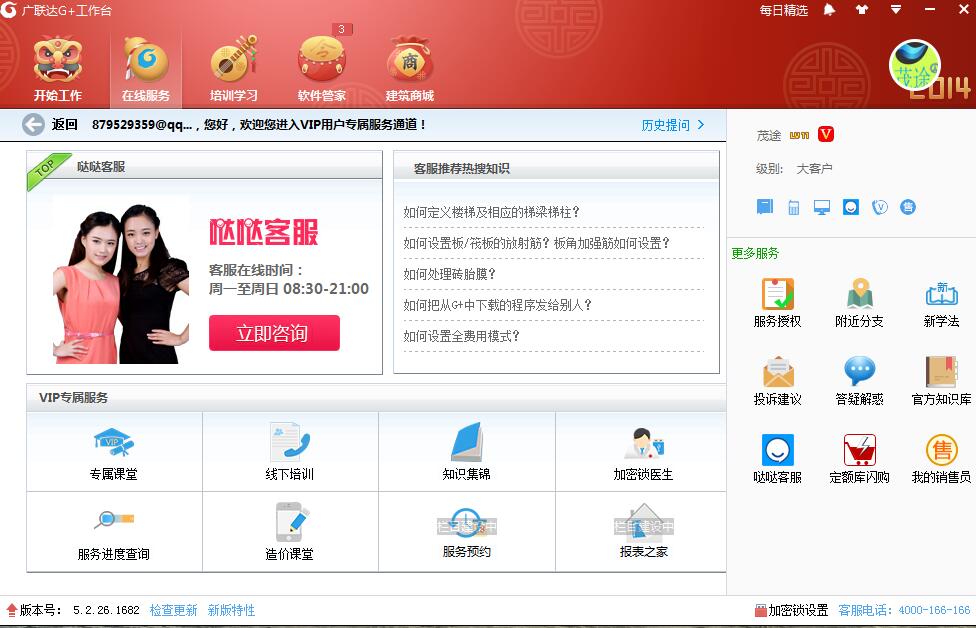
Task: Open the 报表之家 house service
Action: point(643,532)
